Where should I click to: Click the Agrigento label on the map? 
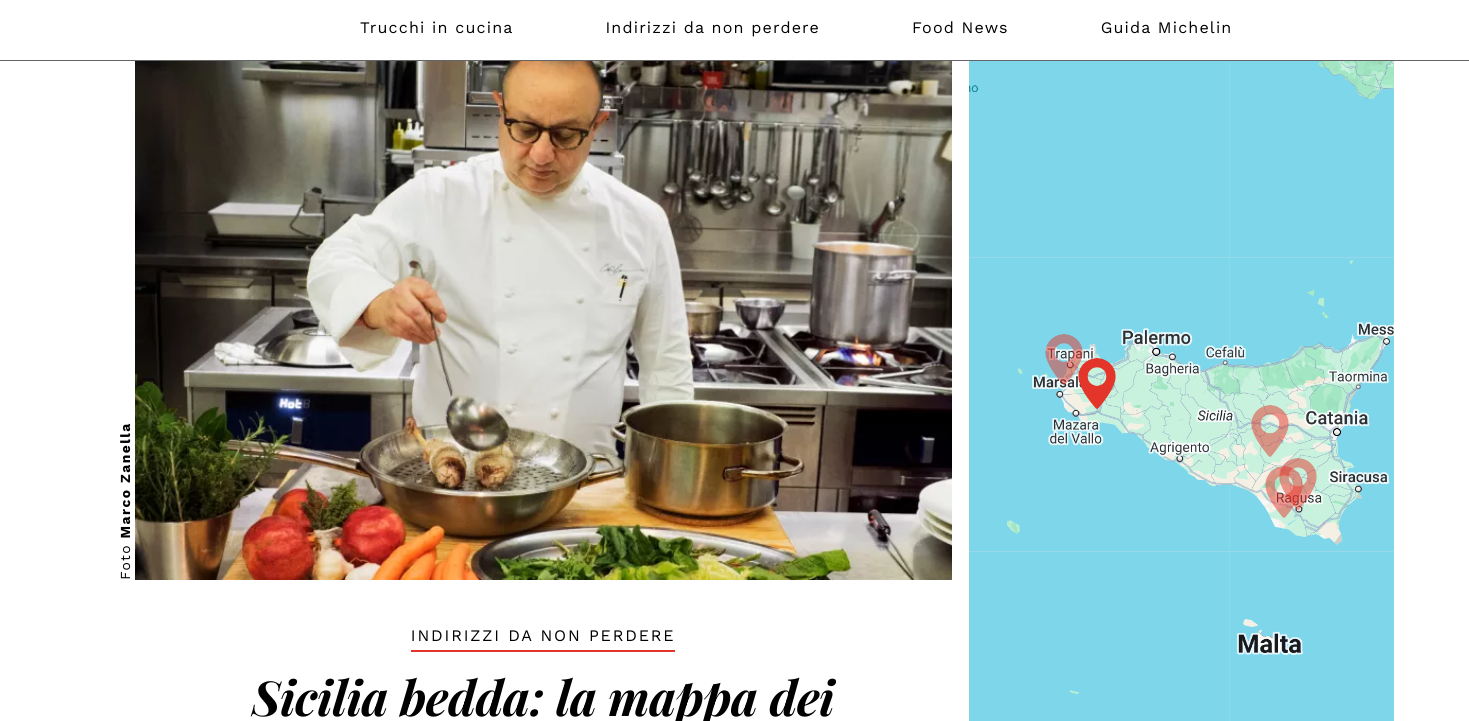(x=1179, y=448)
